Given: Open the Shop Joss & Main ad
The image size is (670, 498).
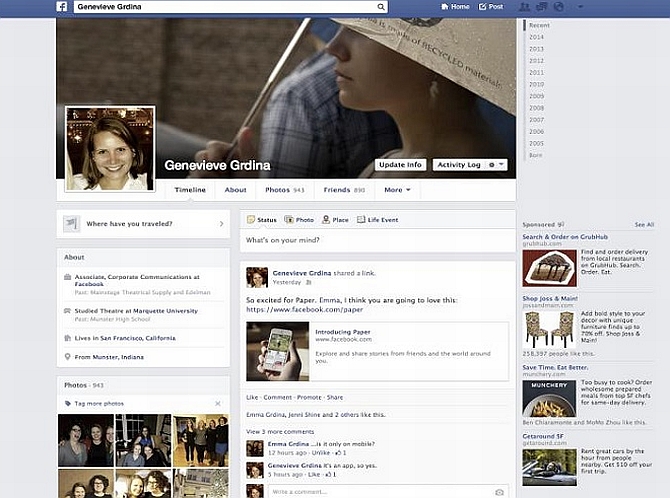Looking at the screenshot, I should 550,298.
